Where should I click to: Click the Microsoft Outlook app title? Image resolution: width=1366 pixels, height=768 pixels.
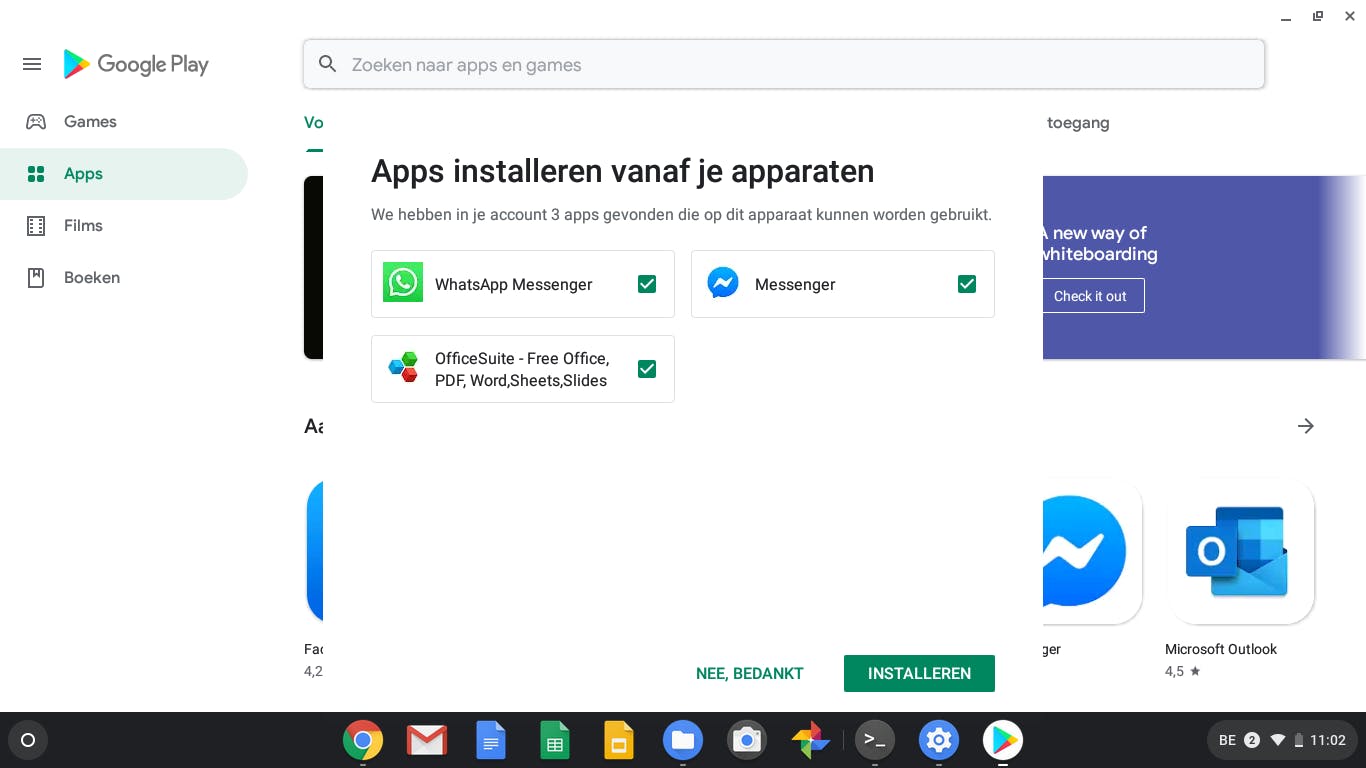click(1221, 649)
